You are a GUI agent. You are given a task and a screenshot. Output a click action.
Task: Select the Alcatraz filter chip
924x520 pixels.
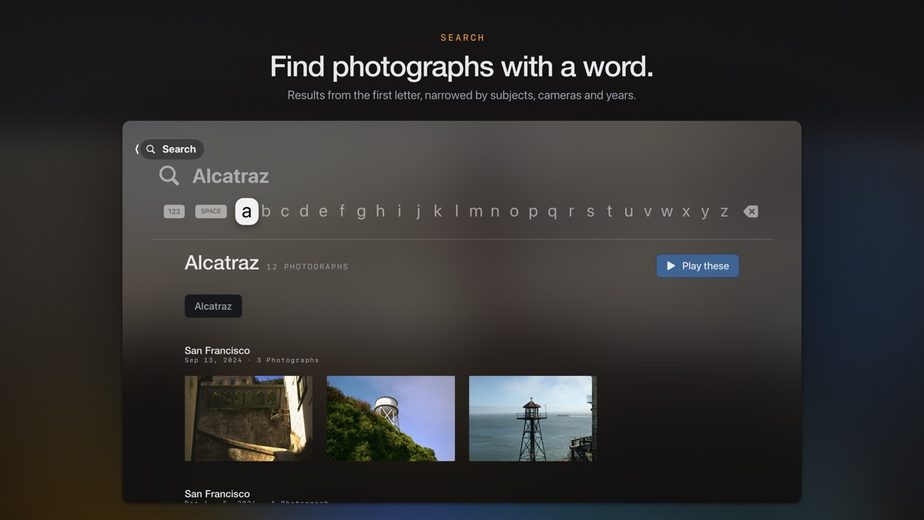tap(213, 306)
